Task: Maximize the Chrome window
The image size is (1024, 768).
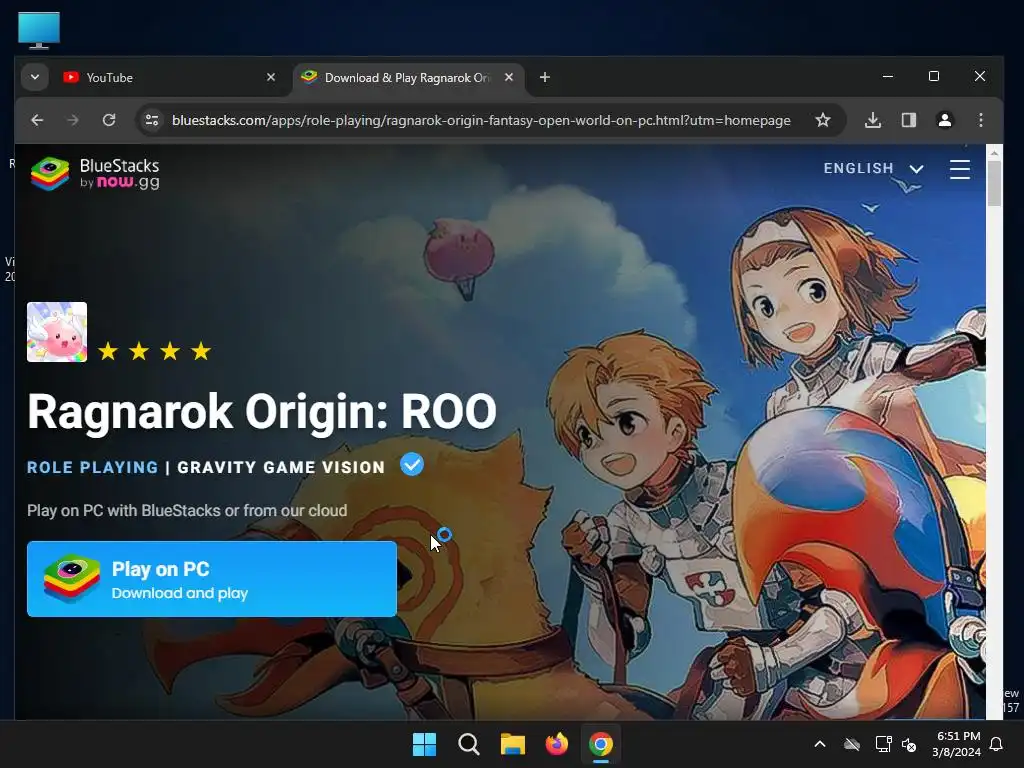Action: tap(934, 76)
